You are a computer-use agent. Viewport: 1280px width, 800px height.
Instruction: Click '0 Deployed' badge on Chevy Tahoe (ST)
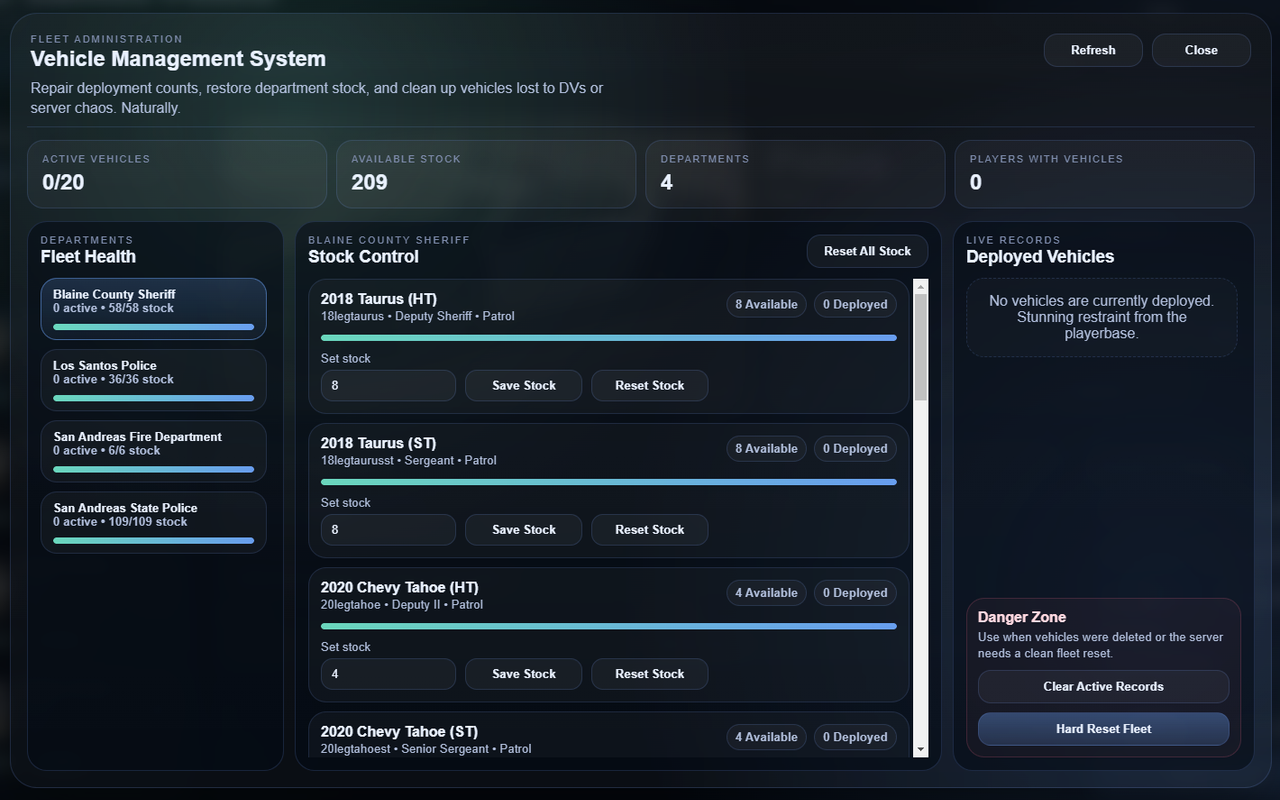855,737
